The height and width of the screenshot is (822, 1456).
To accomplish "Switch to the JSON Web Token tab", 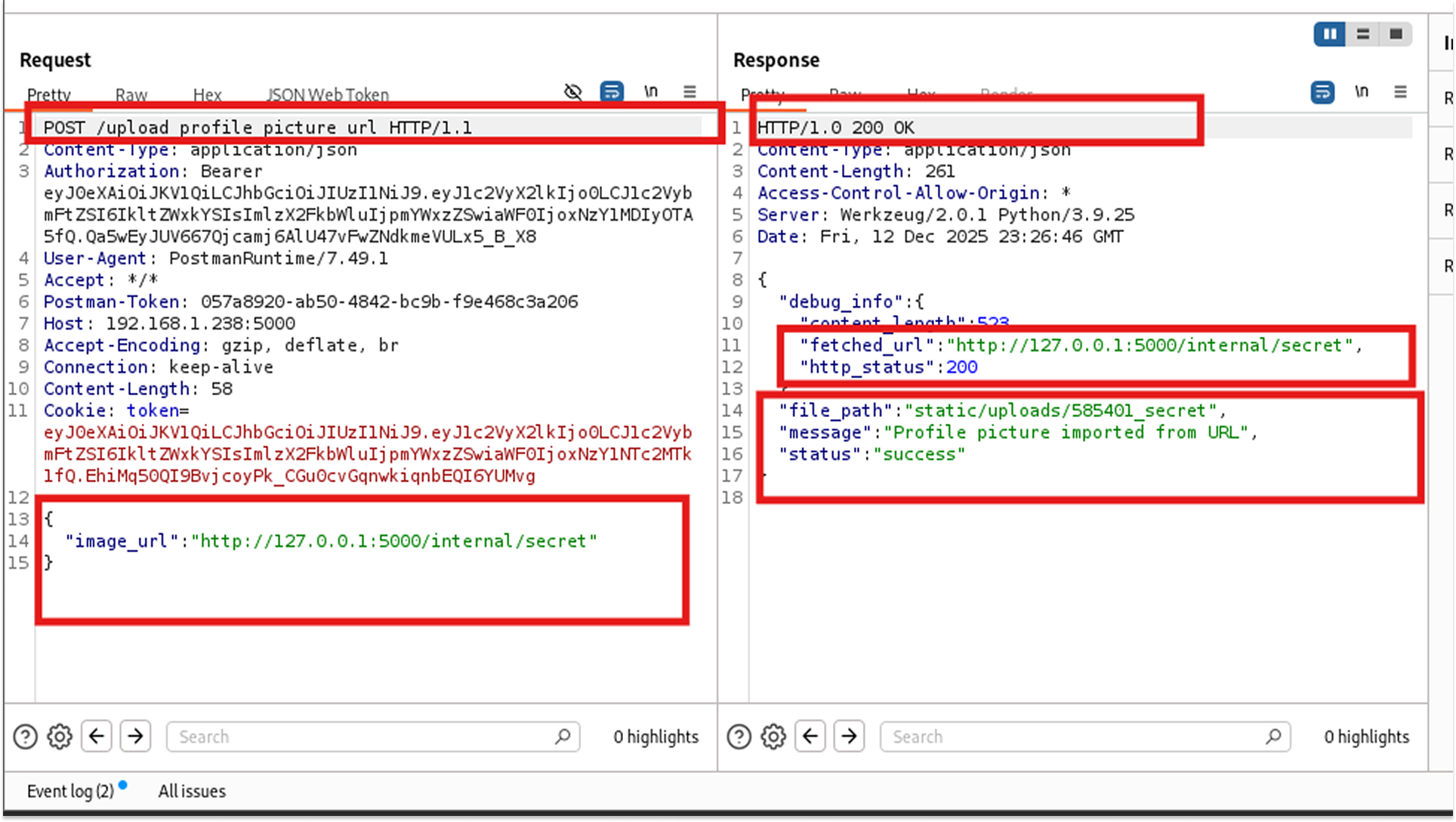I will 328,94.
